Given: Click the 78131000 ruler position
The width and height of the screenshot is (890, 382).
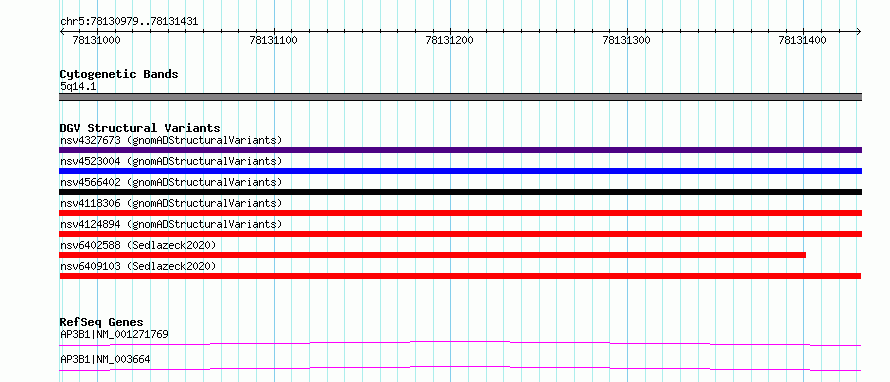Looking at the screenshot, I should (x=96, y=40).
